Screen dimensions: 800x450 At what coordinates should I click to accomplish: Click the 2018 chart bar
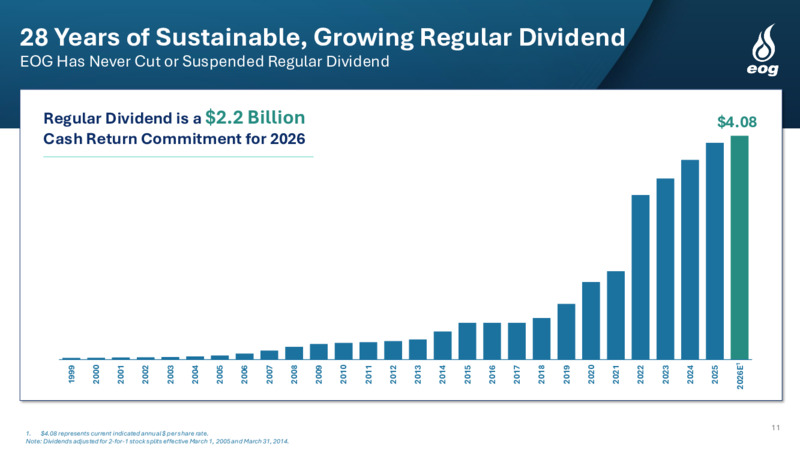click(x=541, y=339)
